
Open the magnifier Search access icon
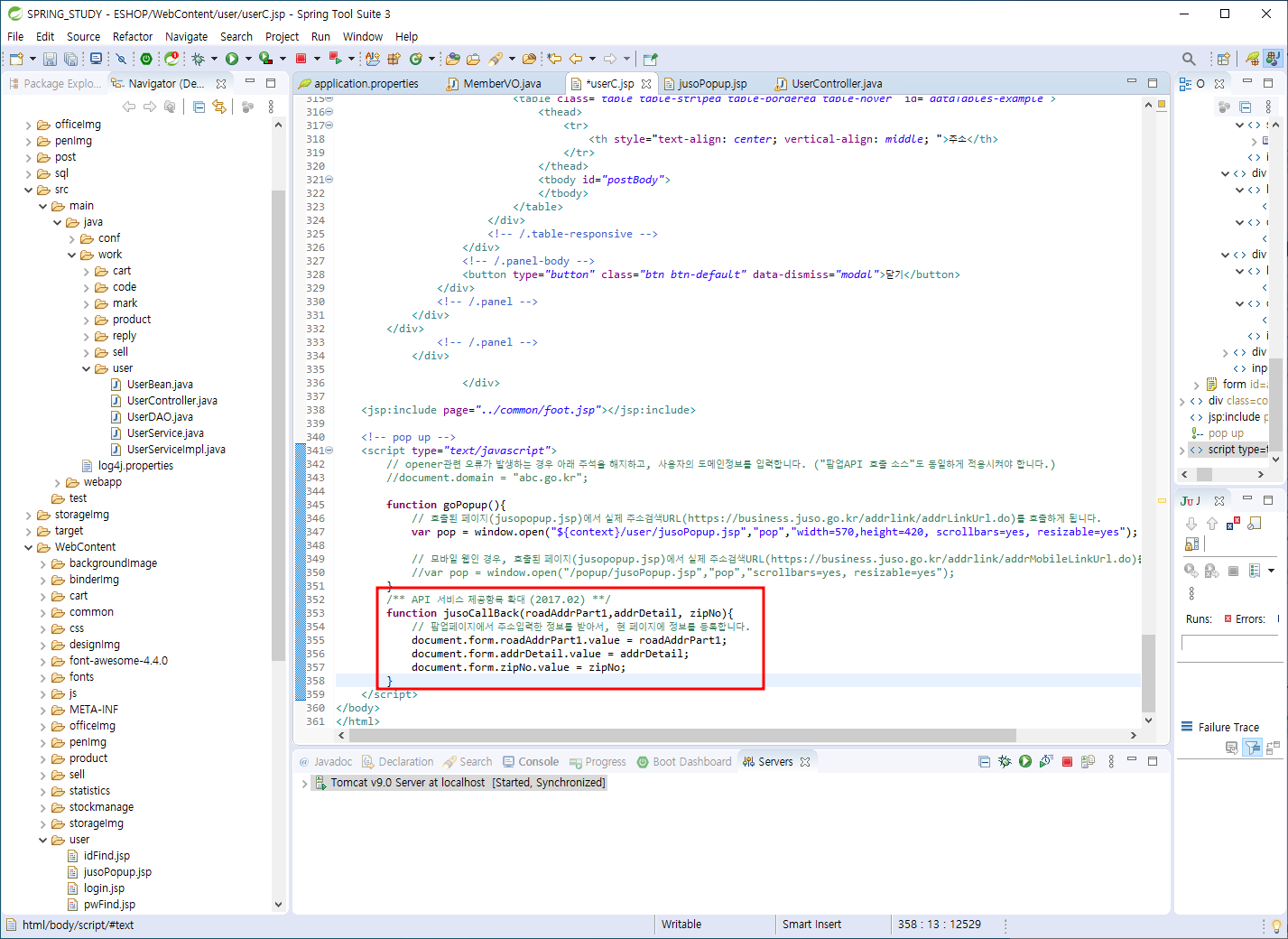(x=1189, y=59)
